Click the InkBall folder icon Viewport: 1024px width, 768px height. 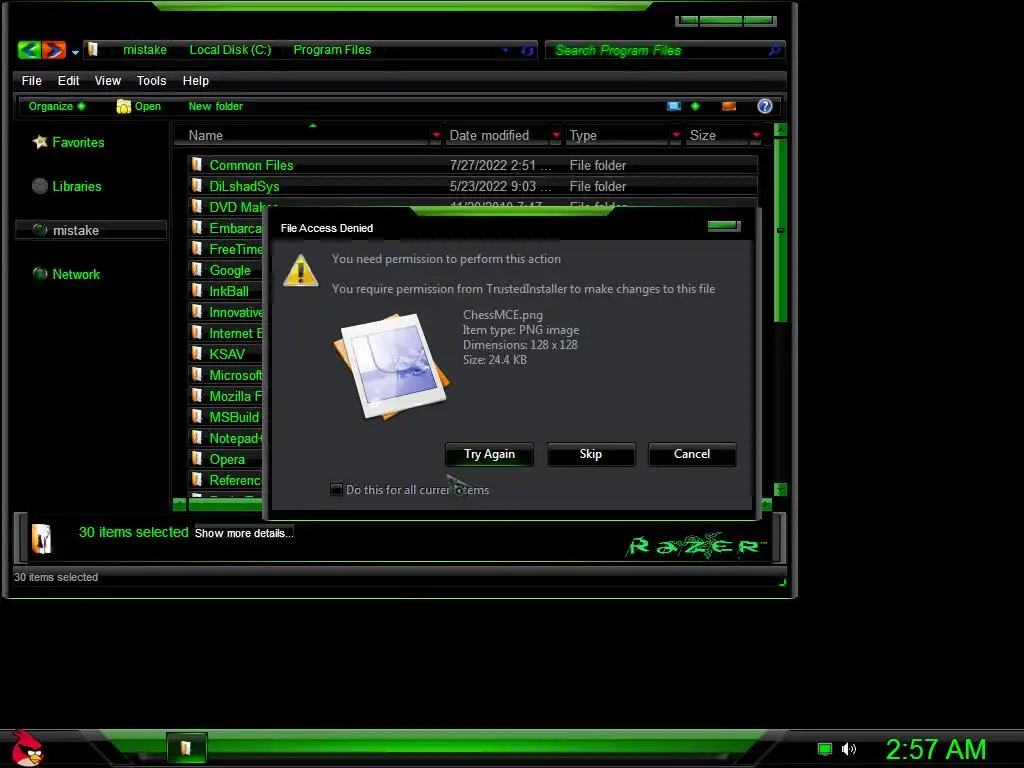coord(197,291)
